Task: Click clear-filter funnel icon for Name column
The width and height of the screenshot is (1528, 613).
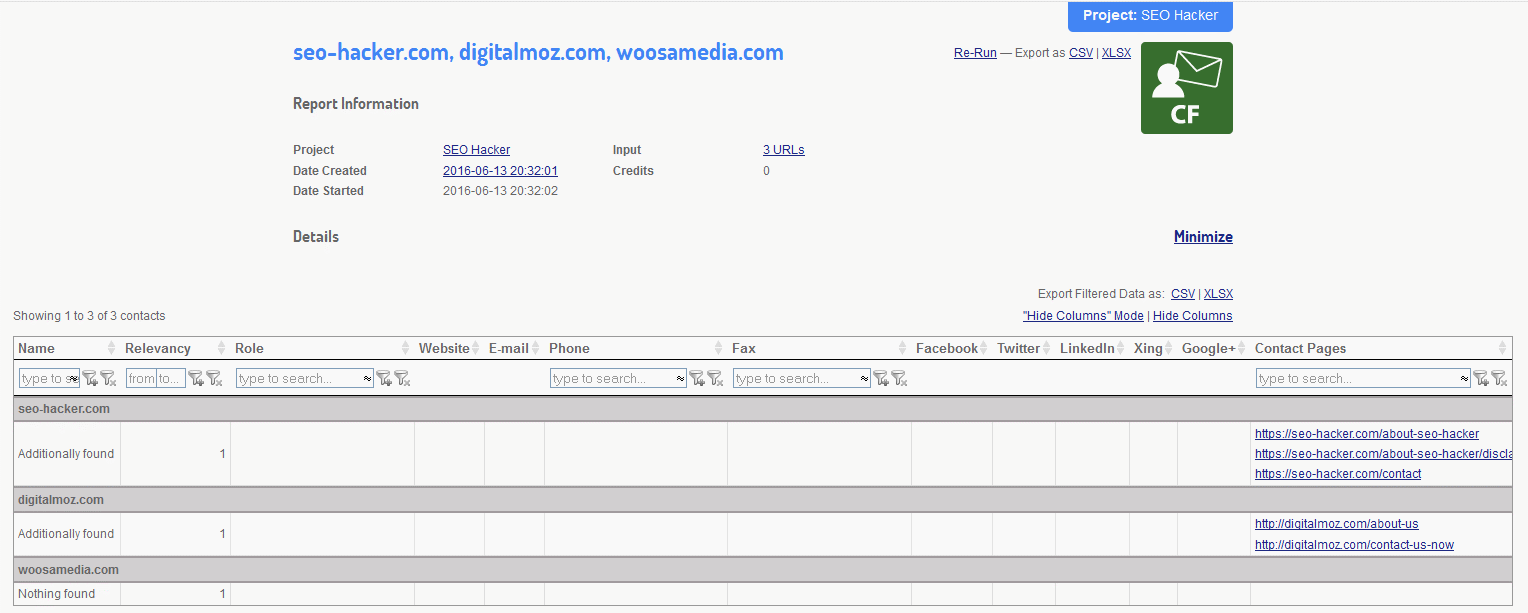Action: (x=108, y=378)
